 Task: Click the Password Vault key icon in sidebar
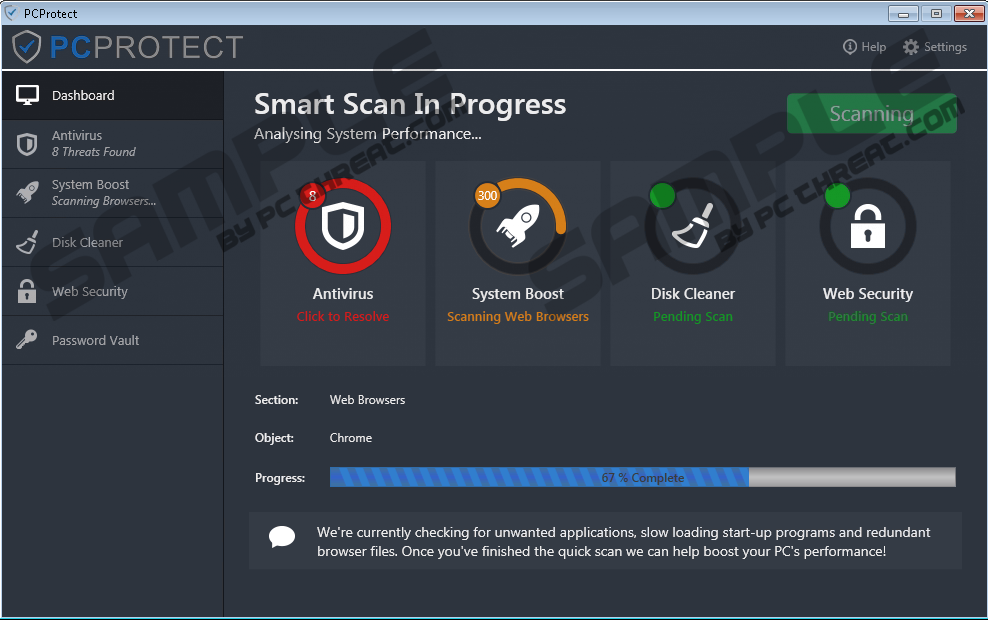tap(26, 340)
